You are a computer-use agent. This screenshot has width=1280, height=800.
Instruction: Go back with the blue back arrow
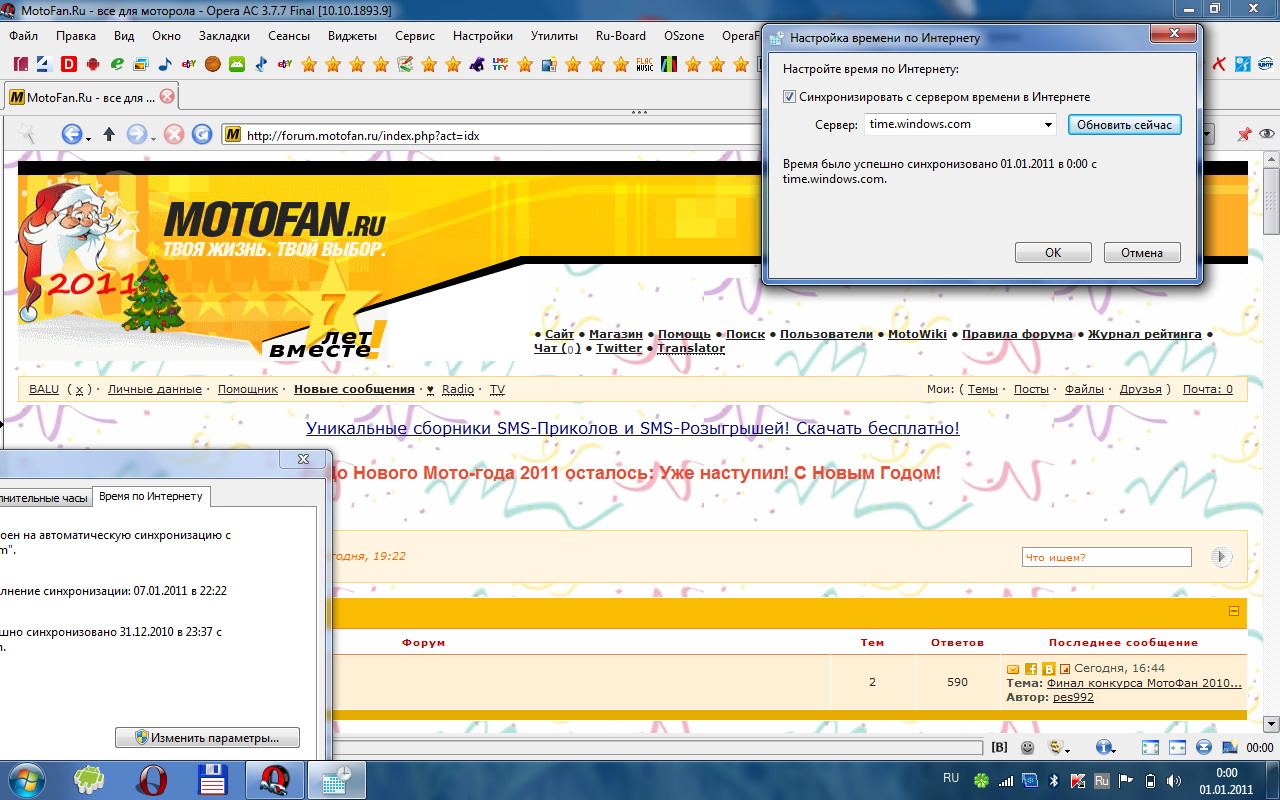pos(71,134)
